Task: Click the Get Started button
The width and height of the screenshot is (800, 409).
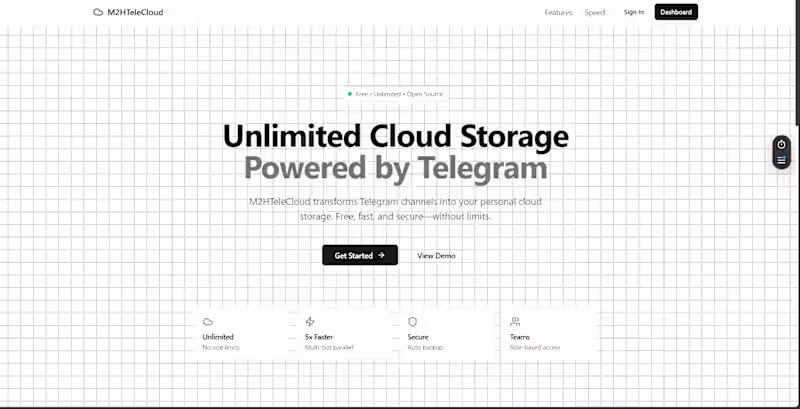Action: [x=360, y=255]
